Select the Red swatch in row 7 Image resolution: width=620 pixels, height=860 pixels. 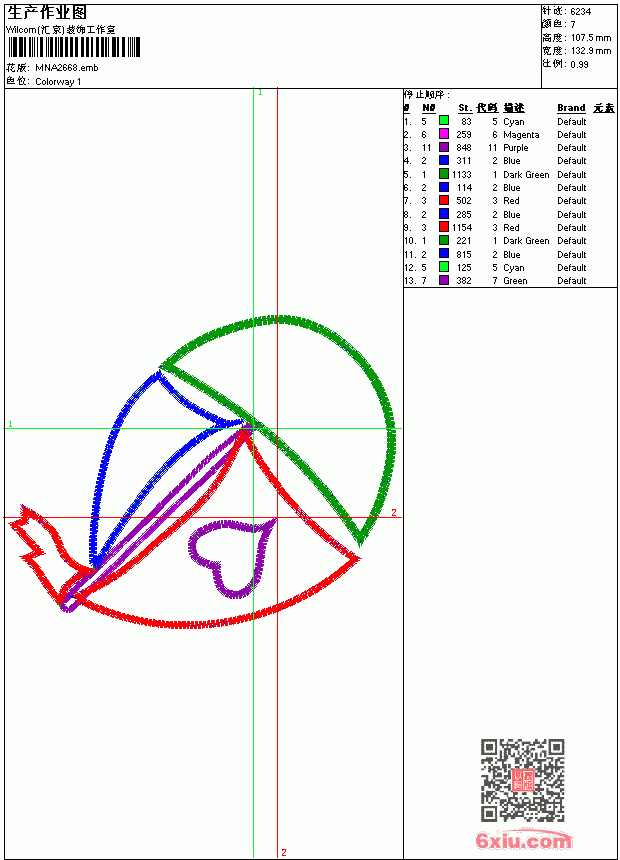(444, 200)
